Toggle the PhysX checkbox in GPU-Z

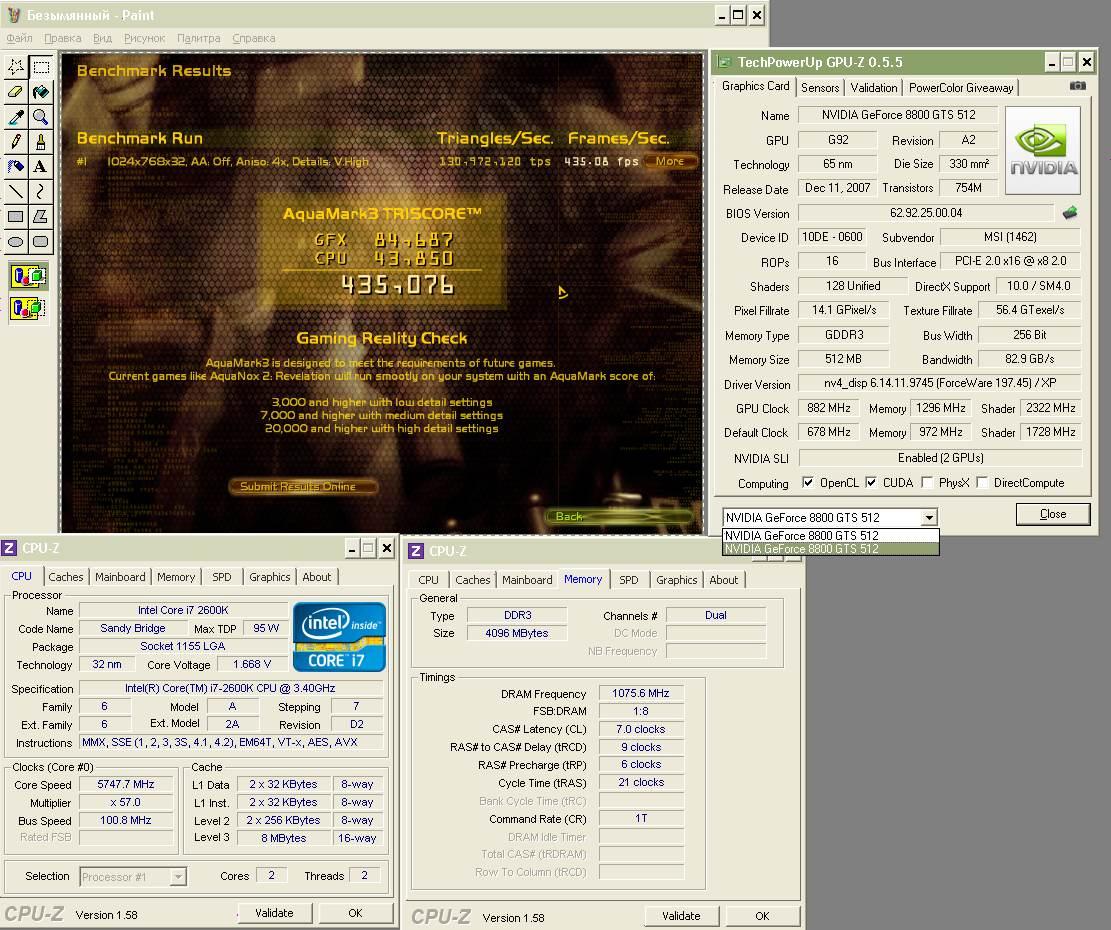(927, 482)
